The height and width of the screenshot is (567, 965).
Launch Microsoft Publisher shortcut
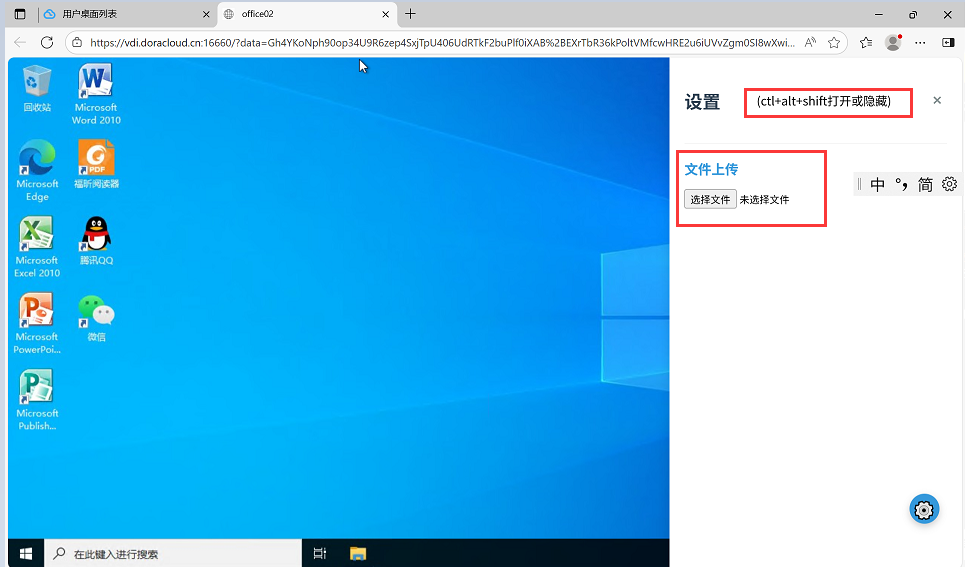tap(37, 400)
